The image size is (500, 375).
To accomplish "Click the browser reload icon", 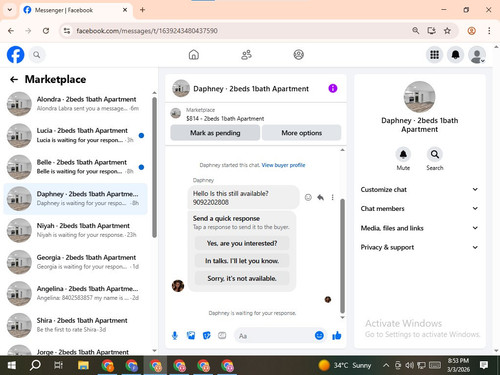I will [46, 31].
